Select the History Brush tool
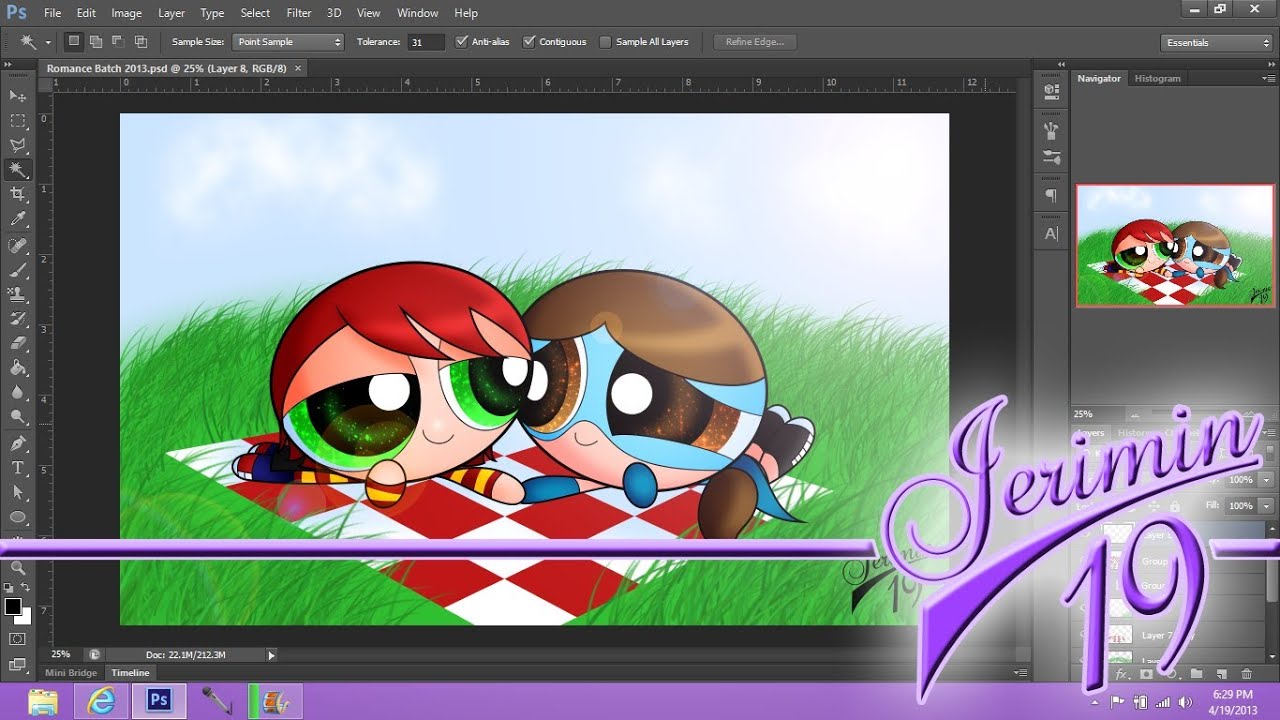Screen dimensions: 1280x720 coord(18,319)
